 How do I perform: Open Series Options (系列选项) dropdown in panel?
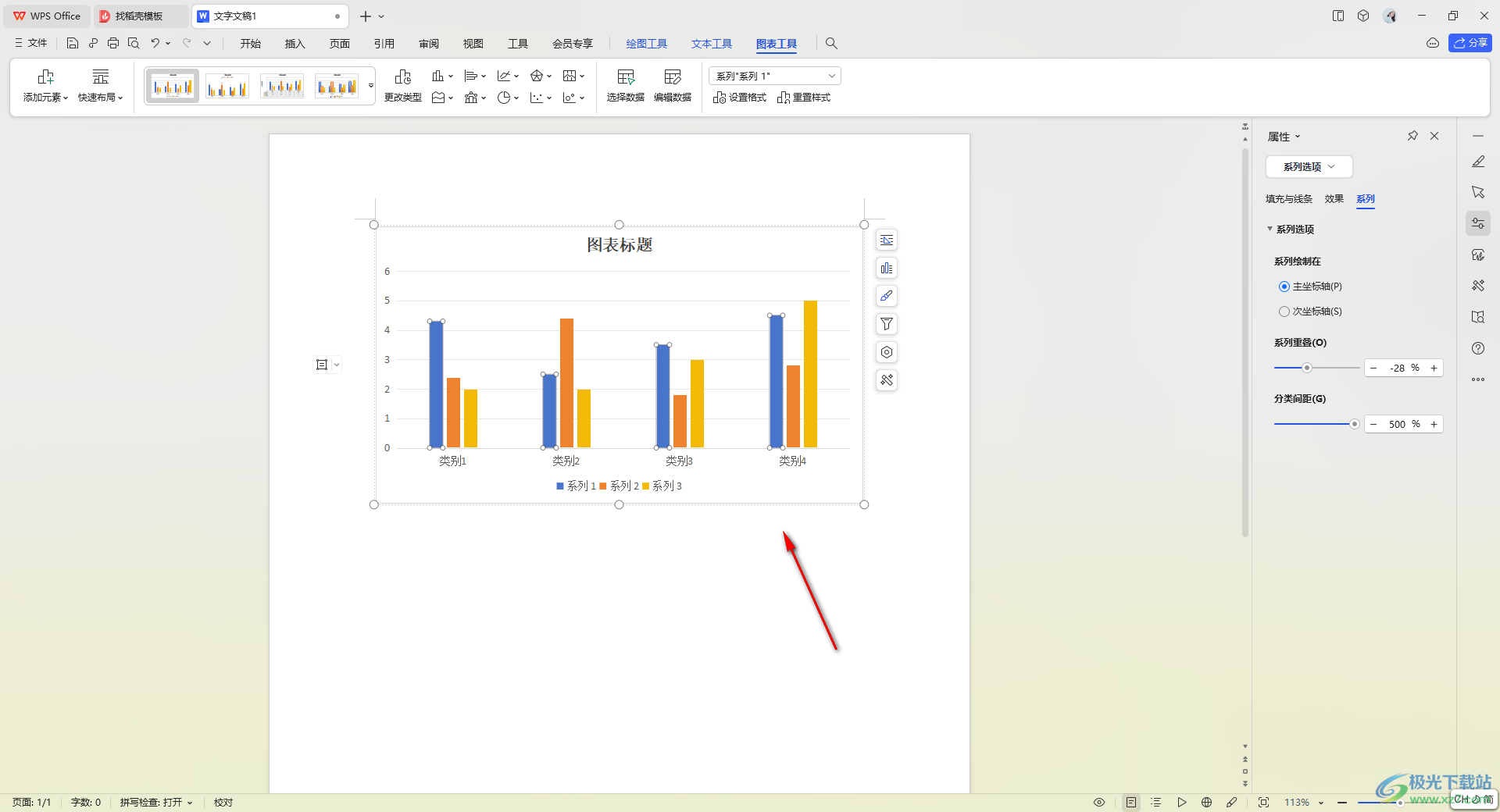pyautogui.click(x=1309, y=166)
